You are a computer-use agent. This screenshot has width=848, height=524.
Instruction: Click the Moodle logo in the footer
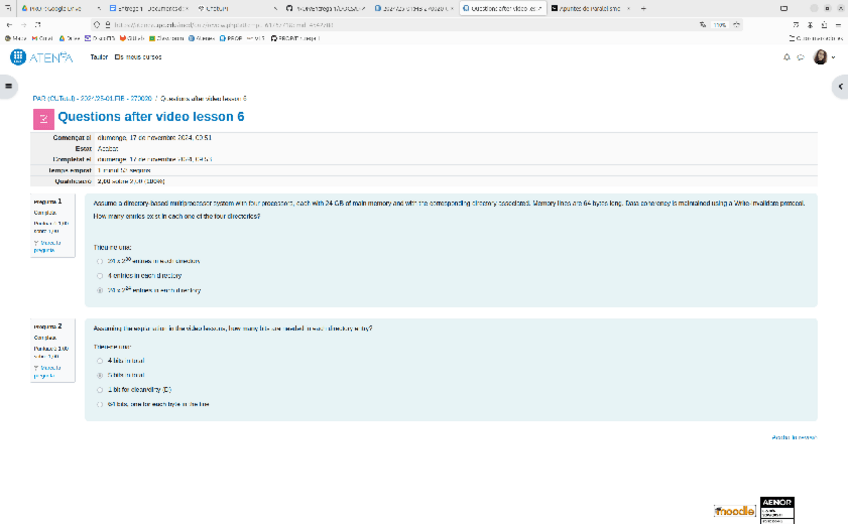(734, 511)
